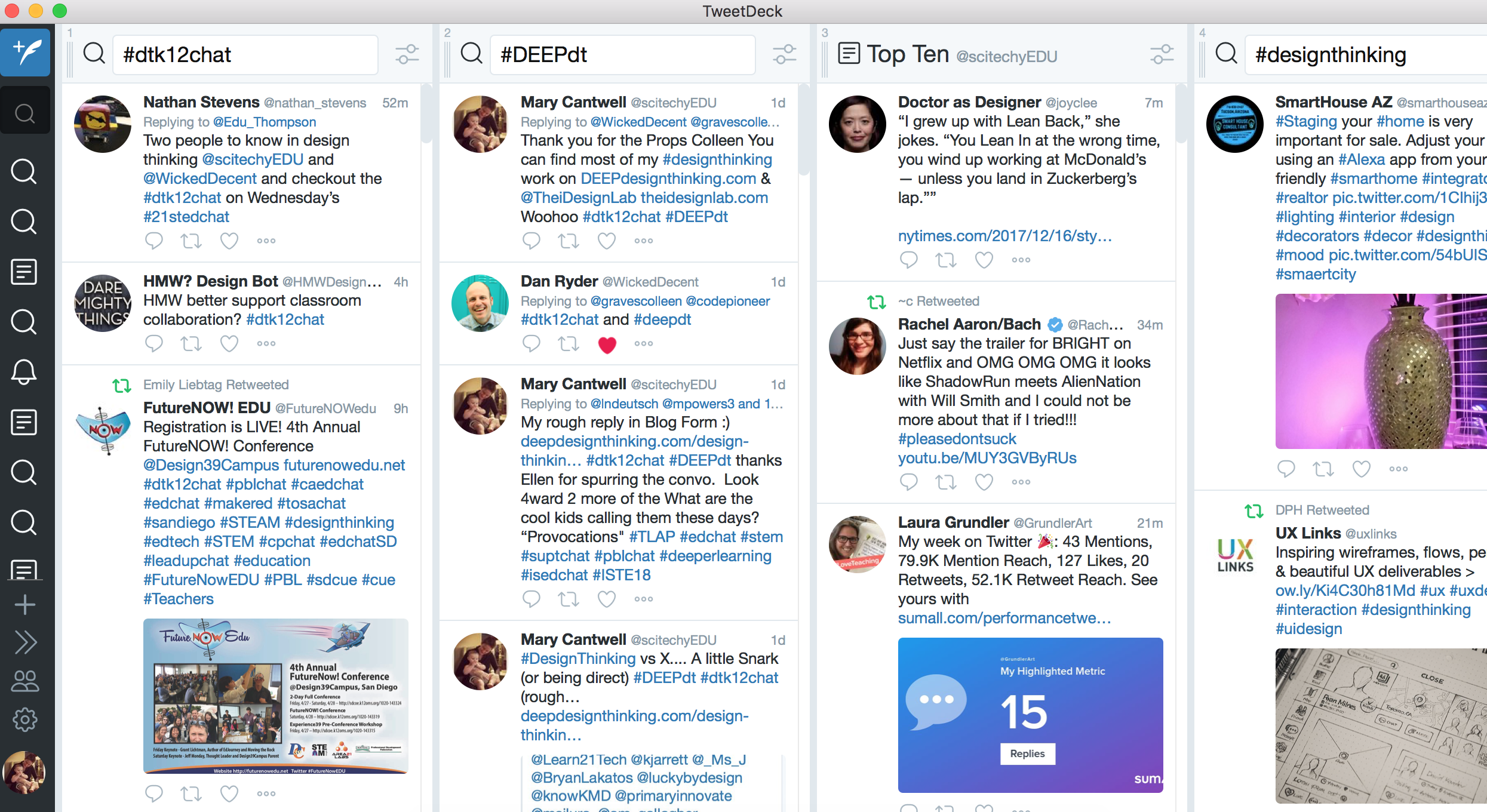Collapse the sidebar with the double-chevron icon

25,642
